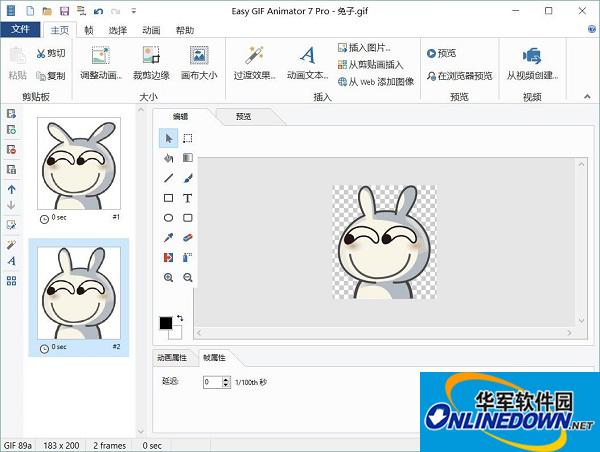Click the 动画文本 animated text button
Viewport: 600px width, 452px height.
(308, 63)
